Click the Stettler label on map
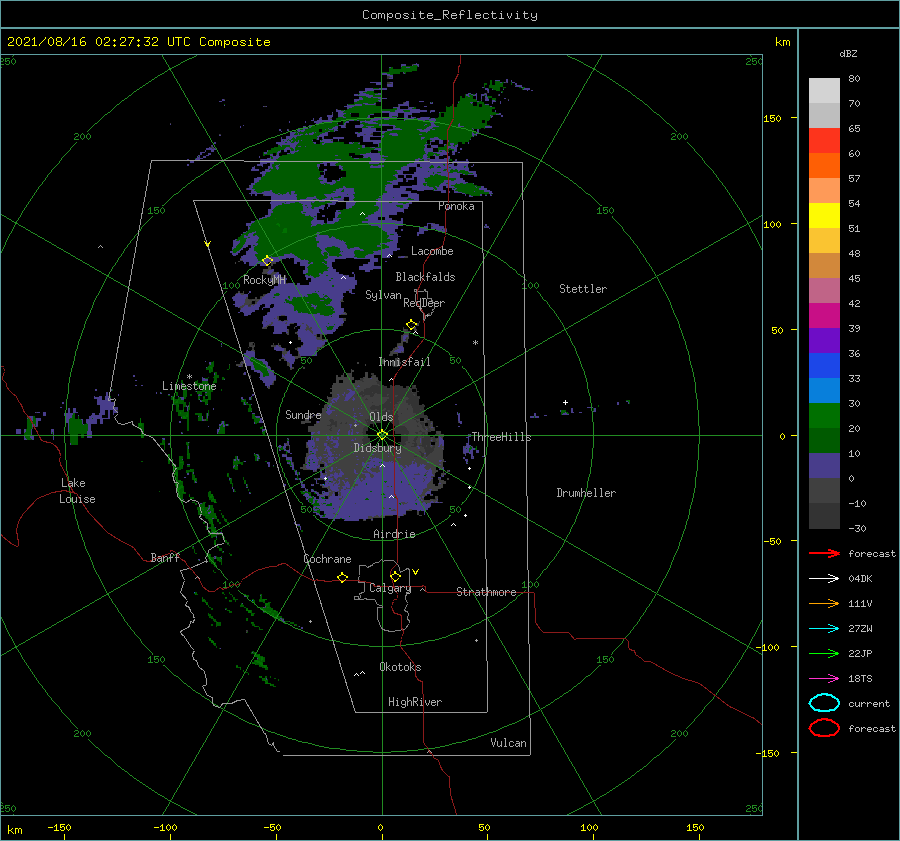Screen dimensions: 900x841 tap(583, 289)
